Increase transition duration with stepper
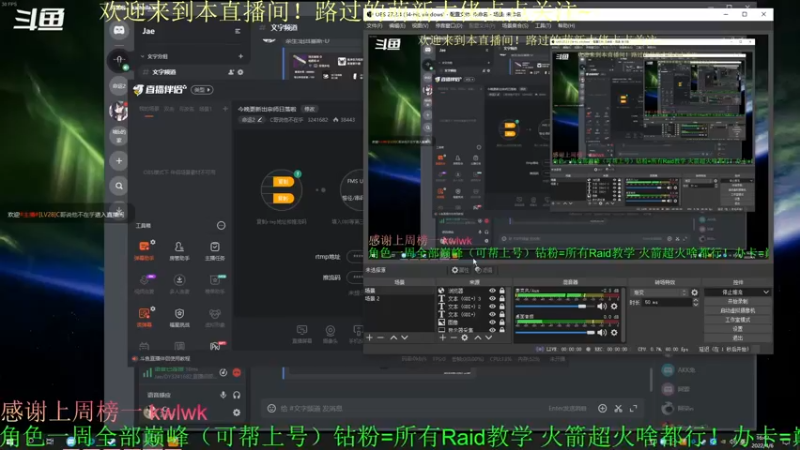 (695, 301)
